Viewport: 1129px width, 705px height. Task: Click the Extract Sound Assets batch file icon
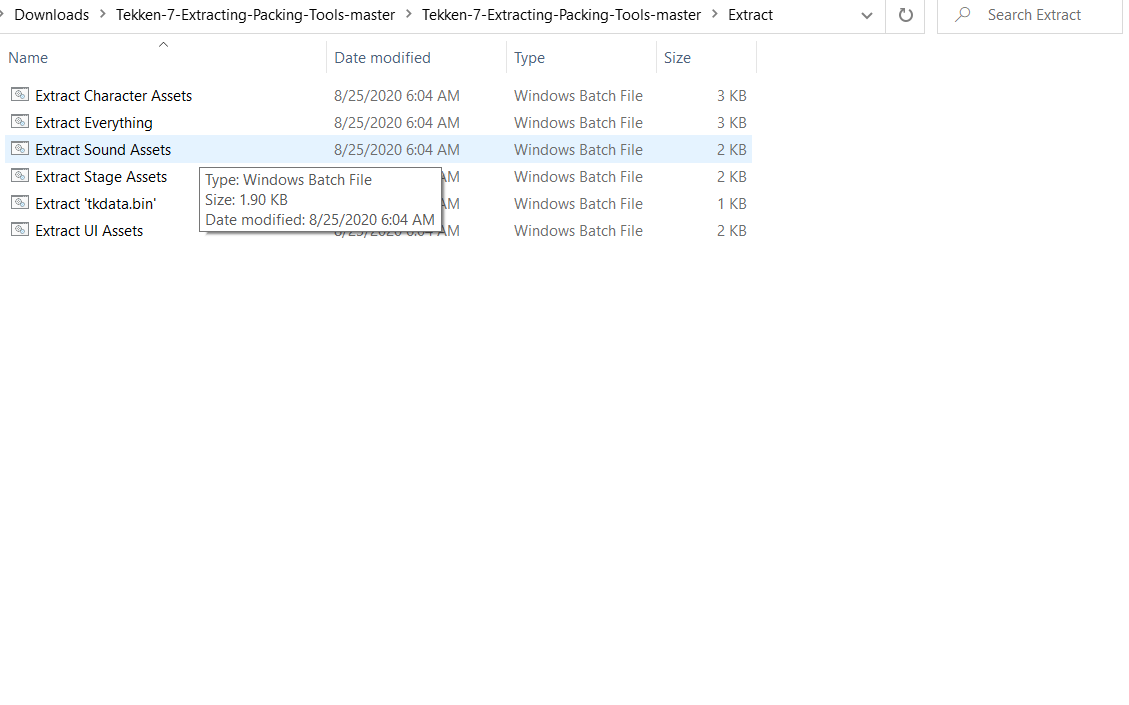click(x=20, y=149)
